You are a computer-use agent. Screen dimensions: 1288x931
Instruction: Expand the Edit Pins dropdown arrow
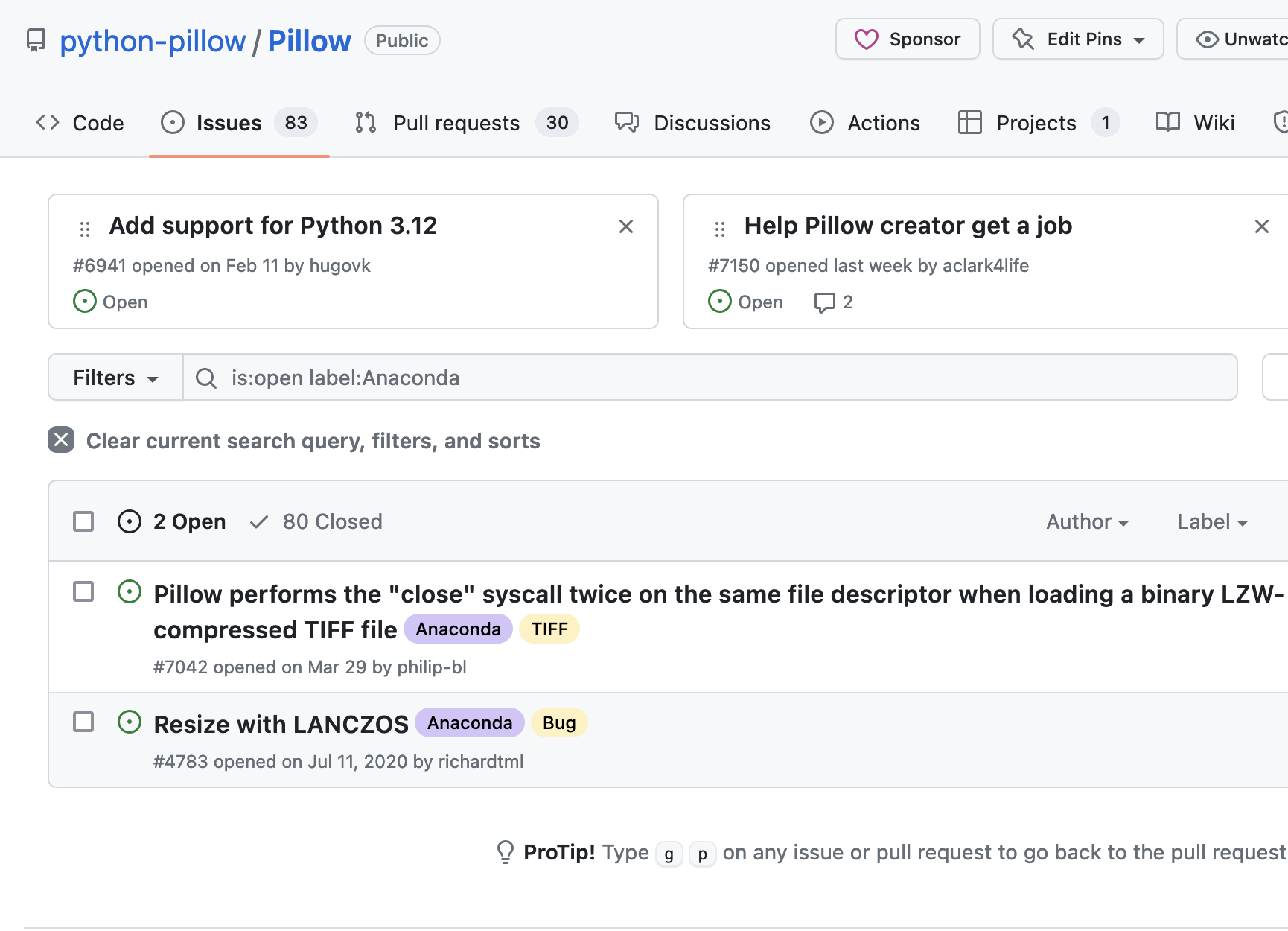1139,41
